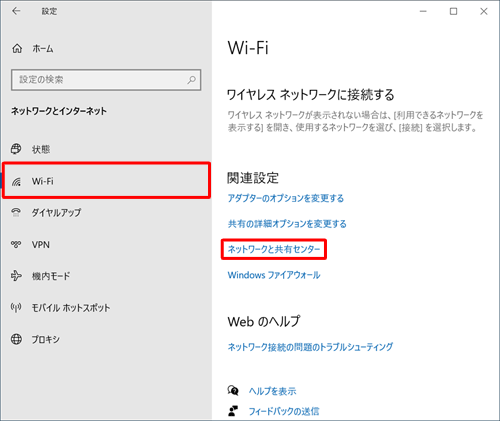The image size is (500, 421).
Task: Click the feedback person icon
Action: click(x=233, y=411)
